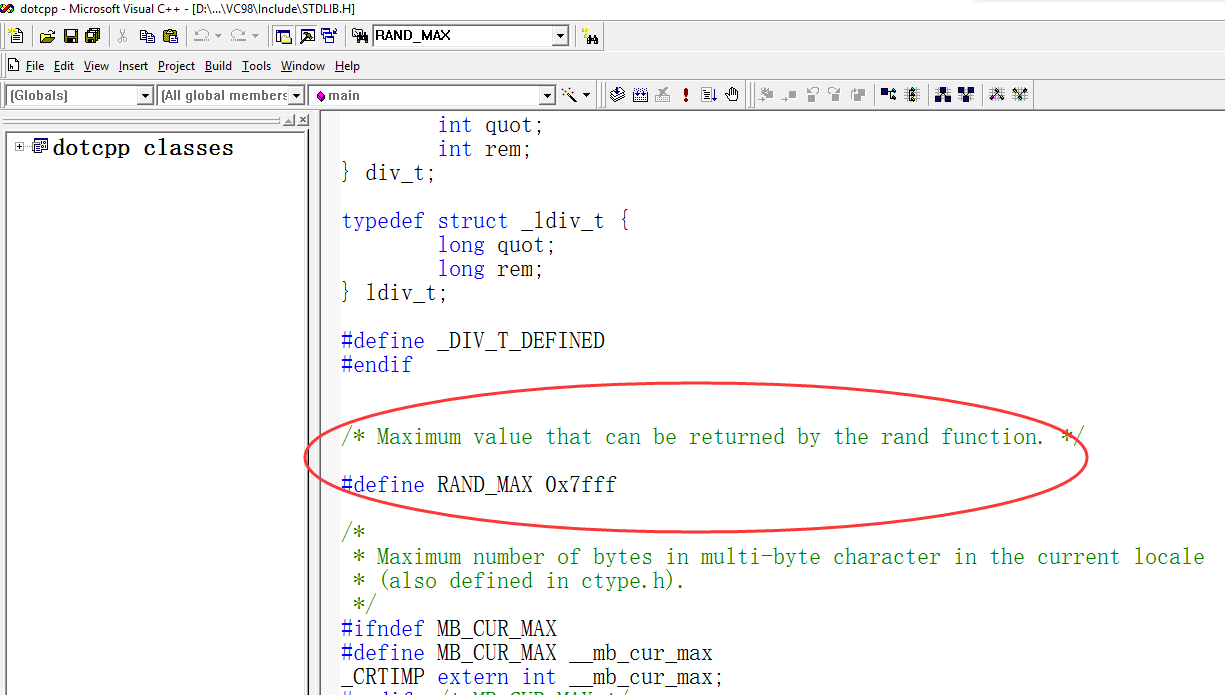Viewport: 1225px width, 695px height.
Task: Open the main function members dropdown
Action: (x=547, y=96)
